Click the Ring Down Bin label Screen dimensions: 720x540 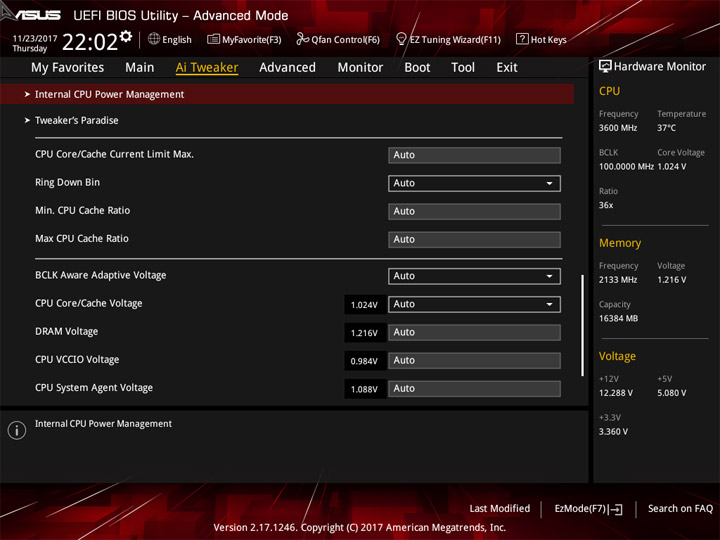(x=68, y=182)
